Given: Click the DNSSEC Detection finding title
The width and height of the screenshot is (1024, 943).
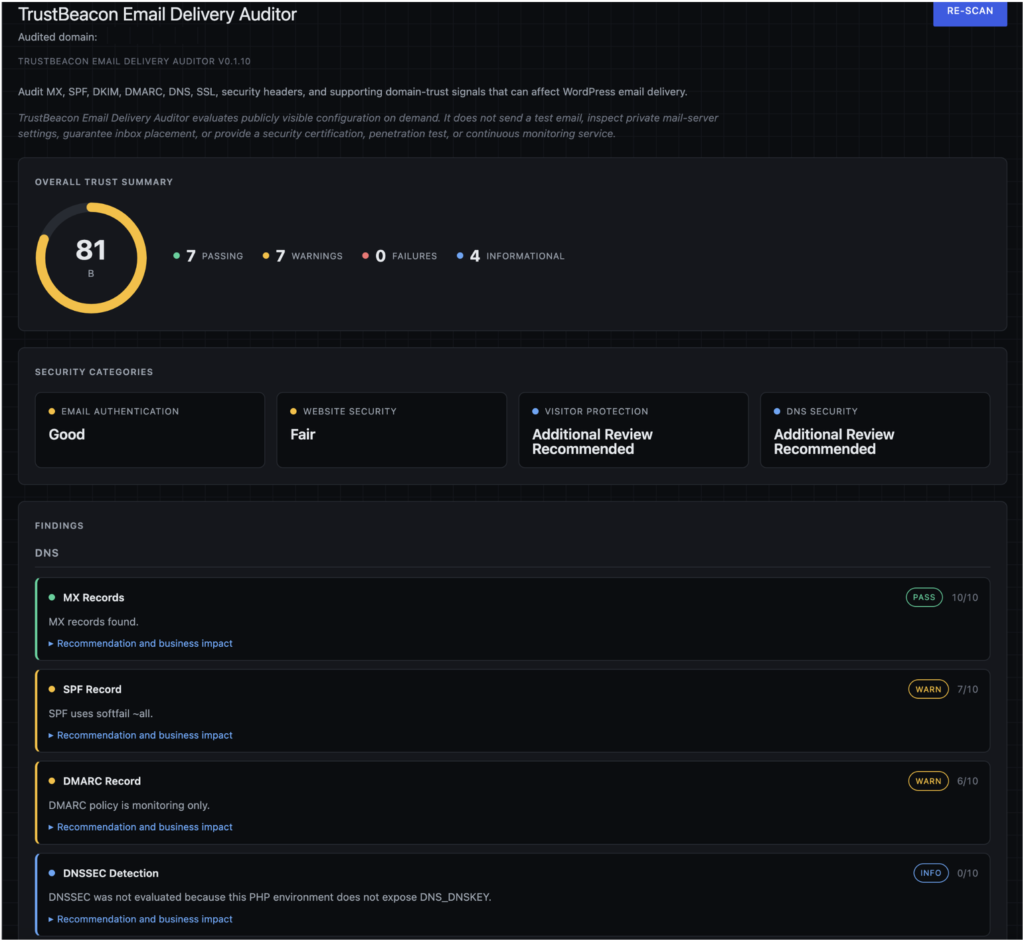Looking at the screenshot, I should click(111, 873).
